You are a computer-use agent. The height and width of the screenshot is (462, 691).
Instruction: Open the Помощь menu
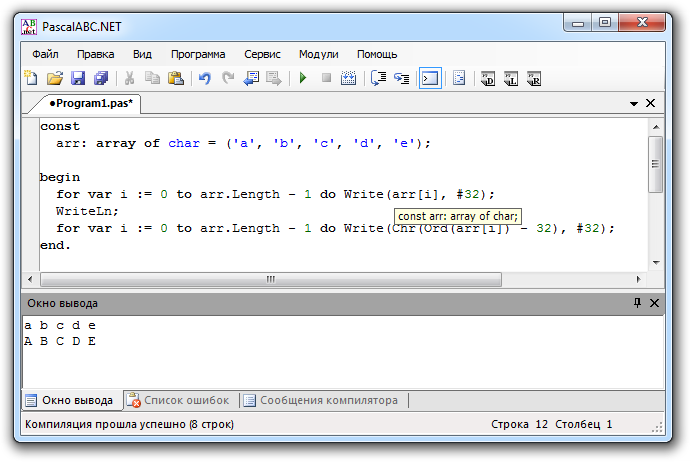pos(377,54)
